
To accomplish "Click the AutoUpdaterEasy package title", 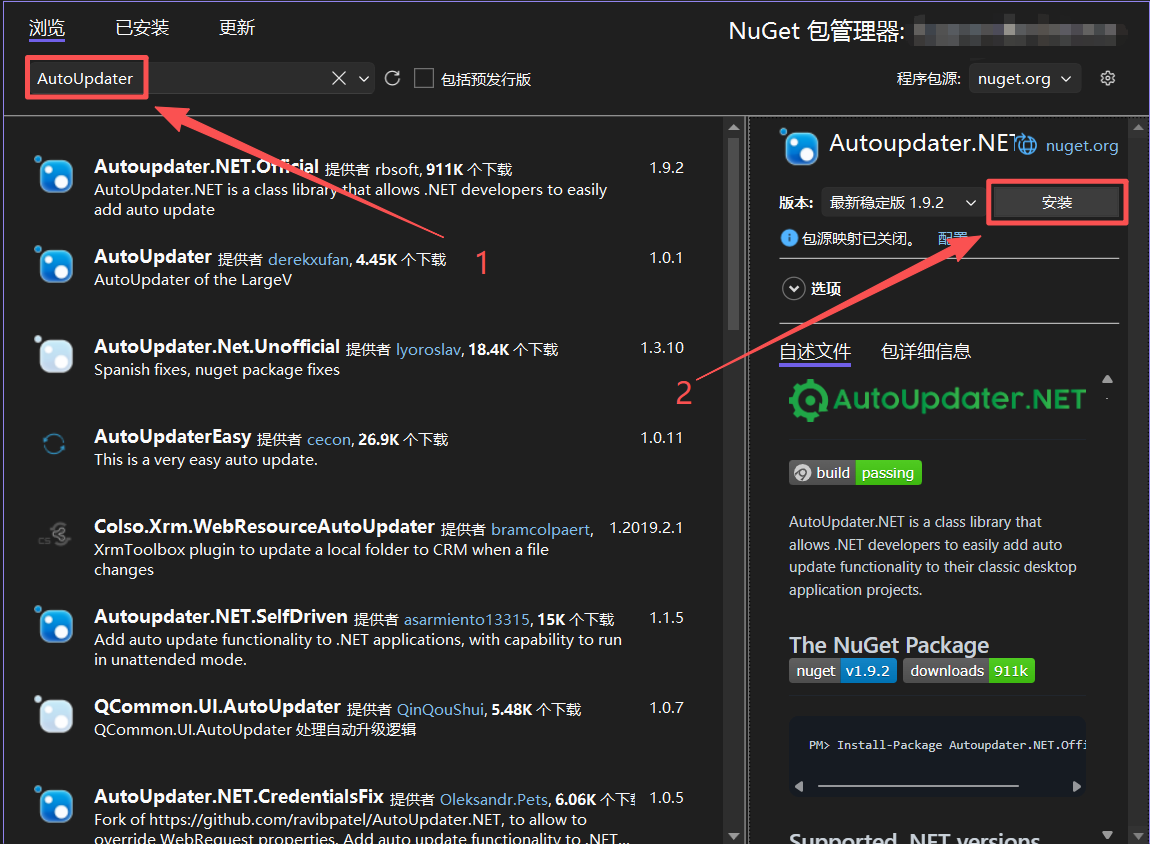I will (x=172, y=437).
